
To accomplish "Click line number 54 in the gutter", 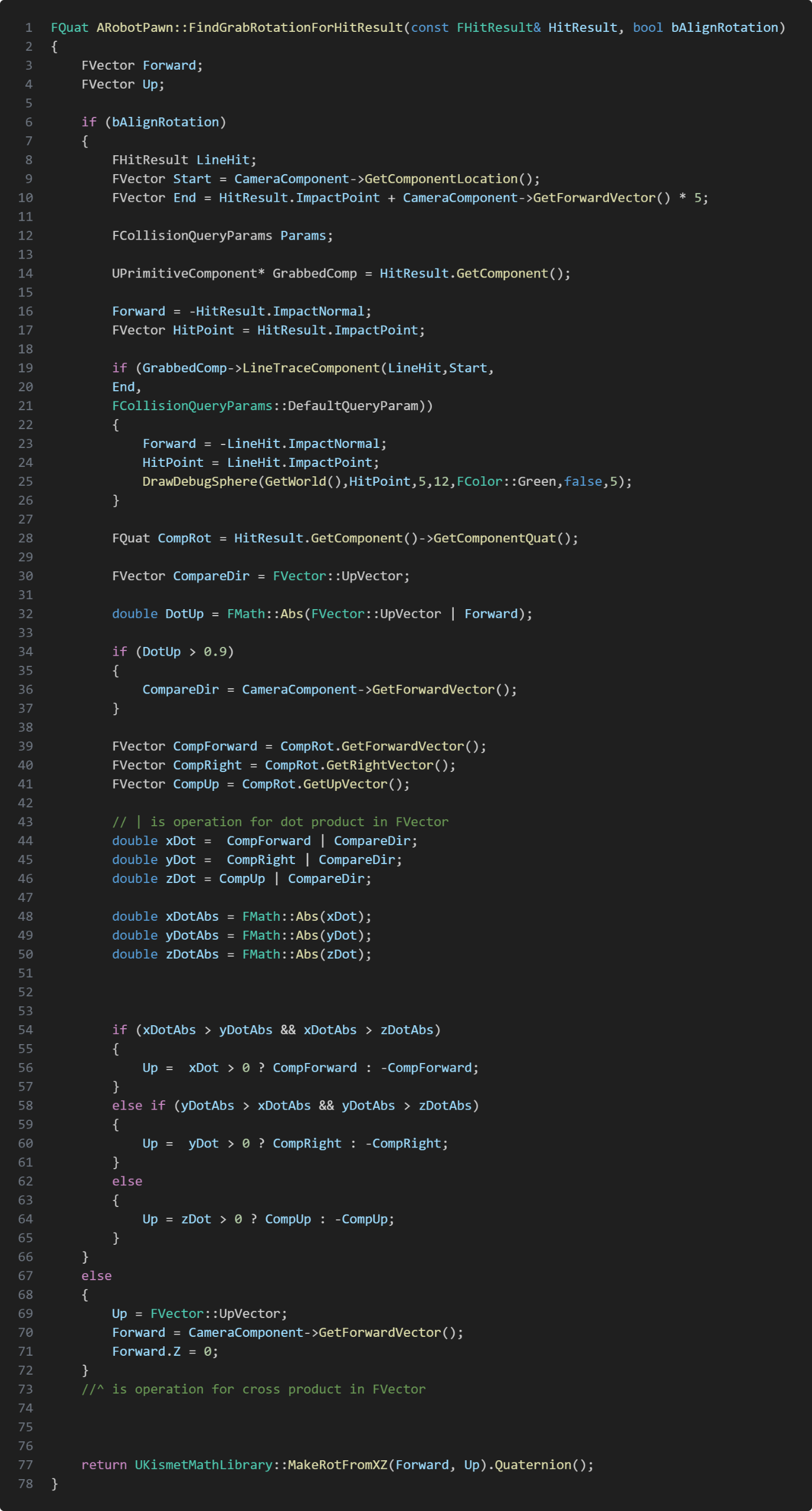I will pyautogui.click(x=25, y=1030).
